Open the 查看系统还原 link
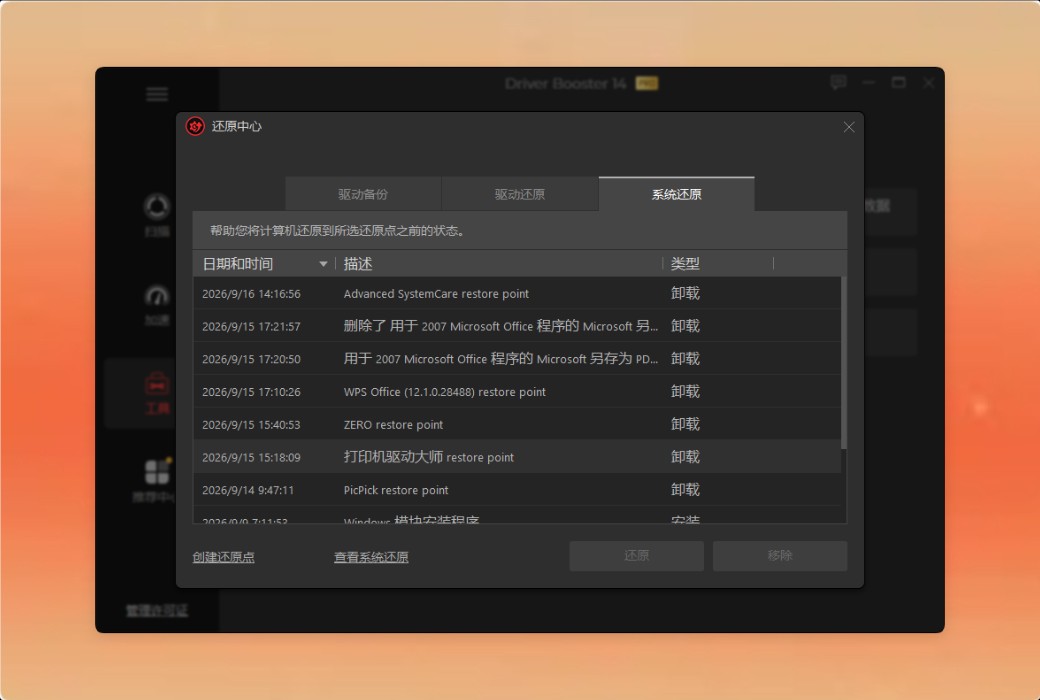This screenshot has width=1040, height=700. (x=371, y=557)
